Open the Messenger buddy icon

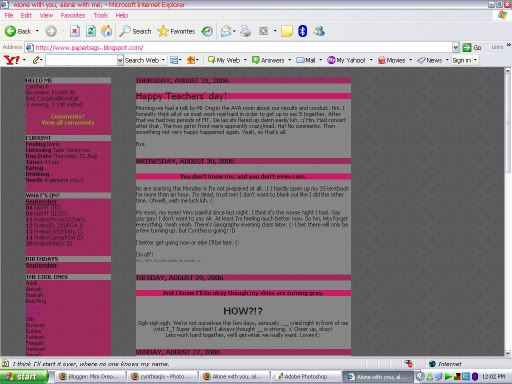[x=319, y=31]
